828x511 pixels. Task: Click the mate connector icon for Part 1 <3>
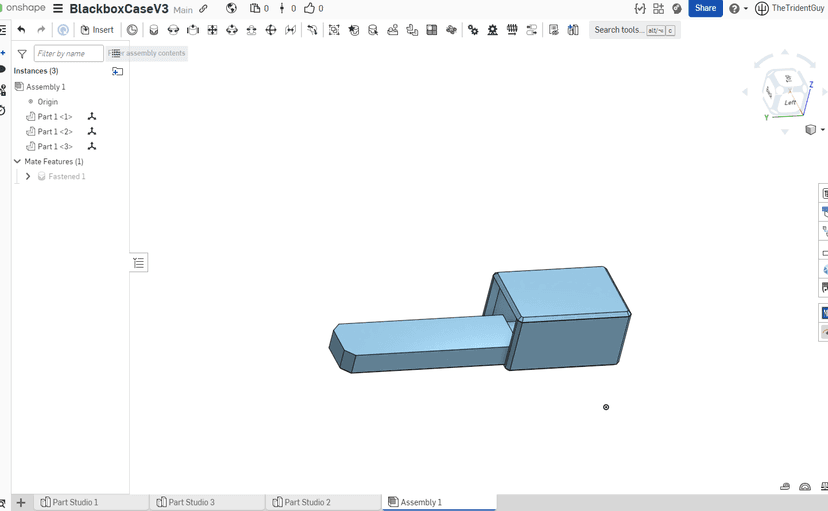(x=92, y=147)
